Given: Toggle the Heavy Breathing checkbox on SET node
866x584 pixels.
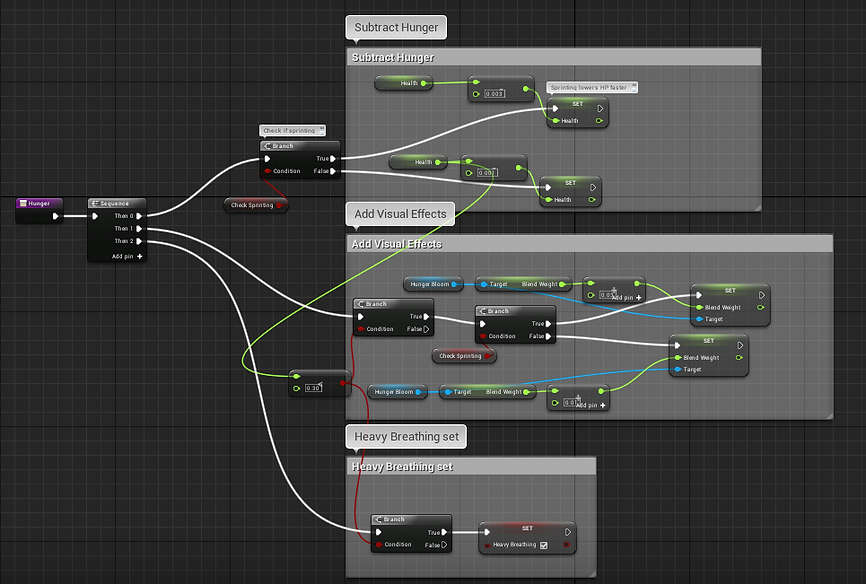Looking at the screenshot, I should (543, 545).
